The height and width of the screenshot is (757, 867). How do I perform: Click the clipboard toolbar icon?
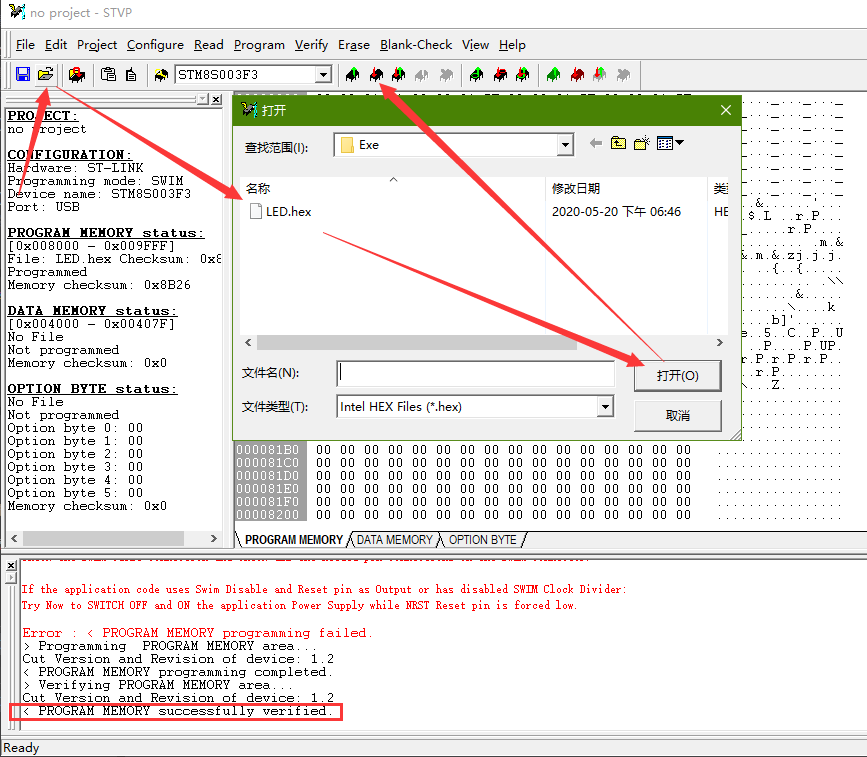pos(108,74)
